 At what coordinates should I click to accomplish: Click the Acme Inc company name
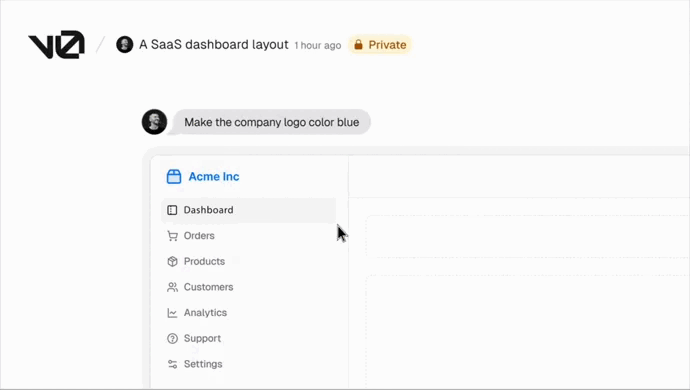[x=214, y=177]
